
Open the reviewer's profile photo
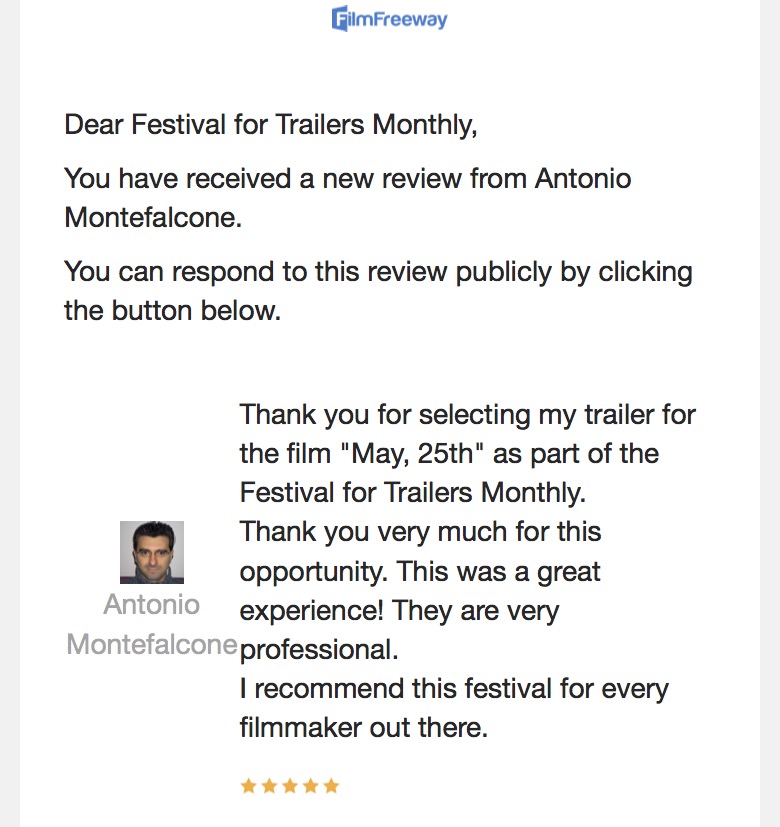click(x=152, y=552)
